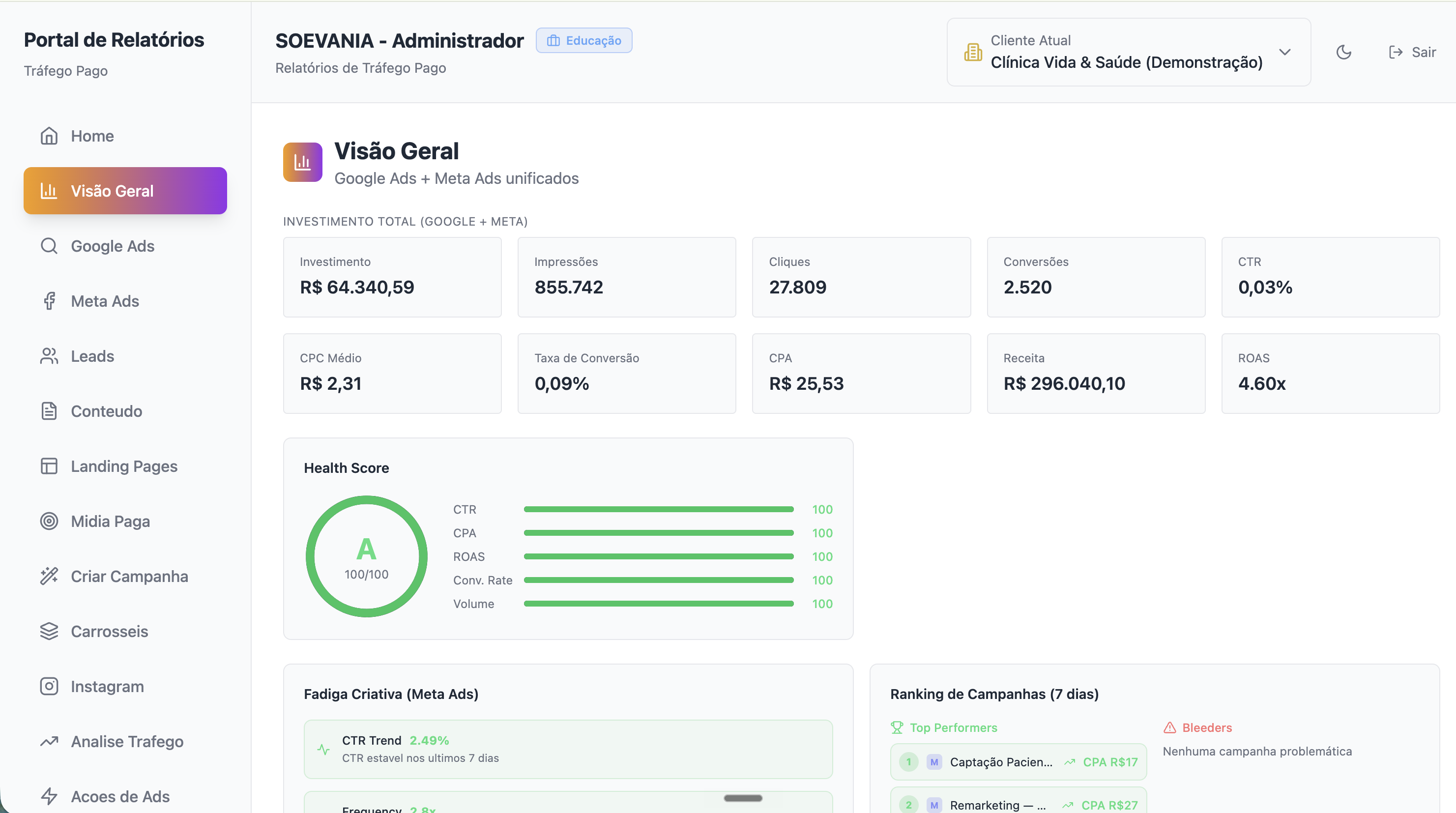This screenshot has height=813, width=1456.
Task: Click the Fadiga Criativa (Meta Ads) heading
Action: coord(391,694)
